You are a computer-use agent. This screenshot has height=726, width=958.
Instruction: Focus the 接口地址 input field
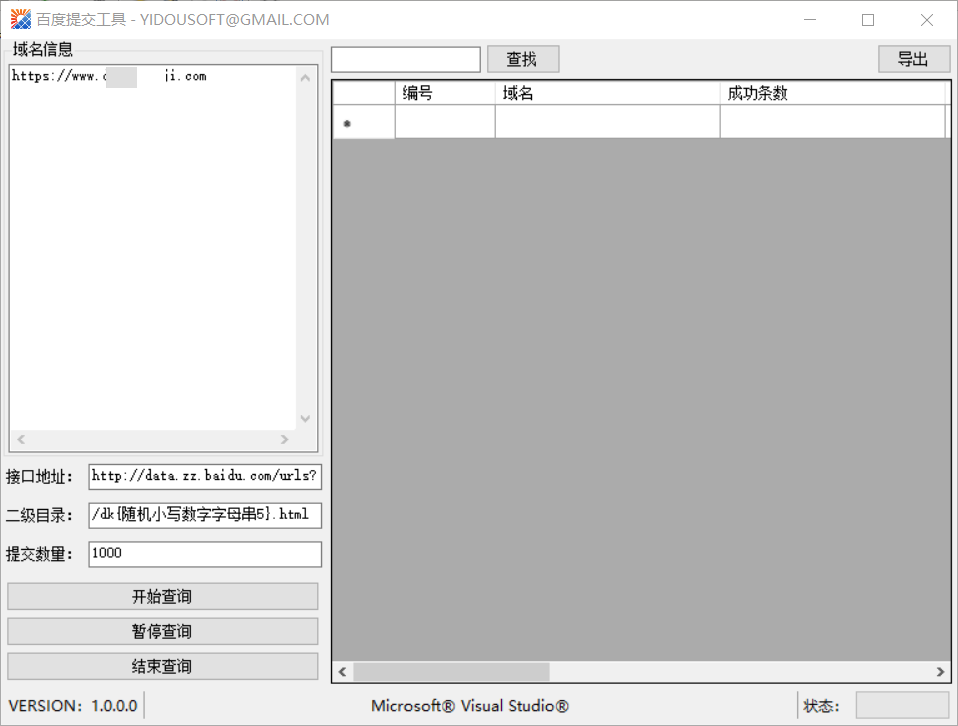pyautogui.click(x=205, y=476)
